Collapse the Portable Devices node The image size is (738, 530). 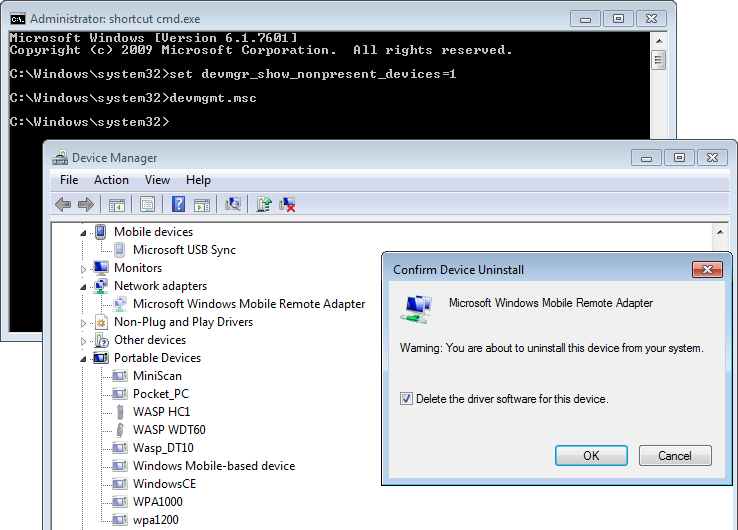(83, 359)
